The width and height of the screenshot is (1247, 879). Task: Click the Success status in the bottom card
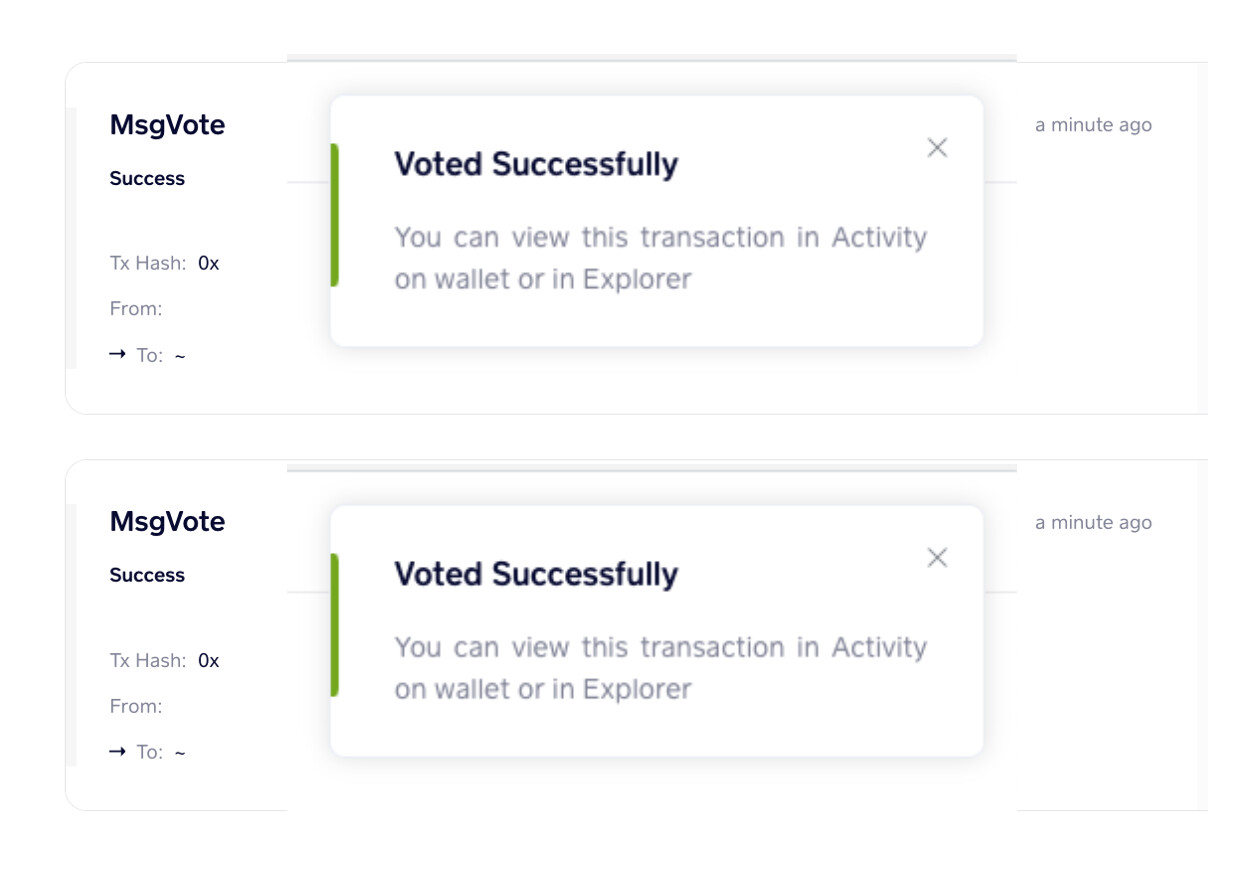click(147, 576)
